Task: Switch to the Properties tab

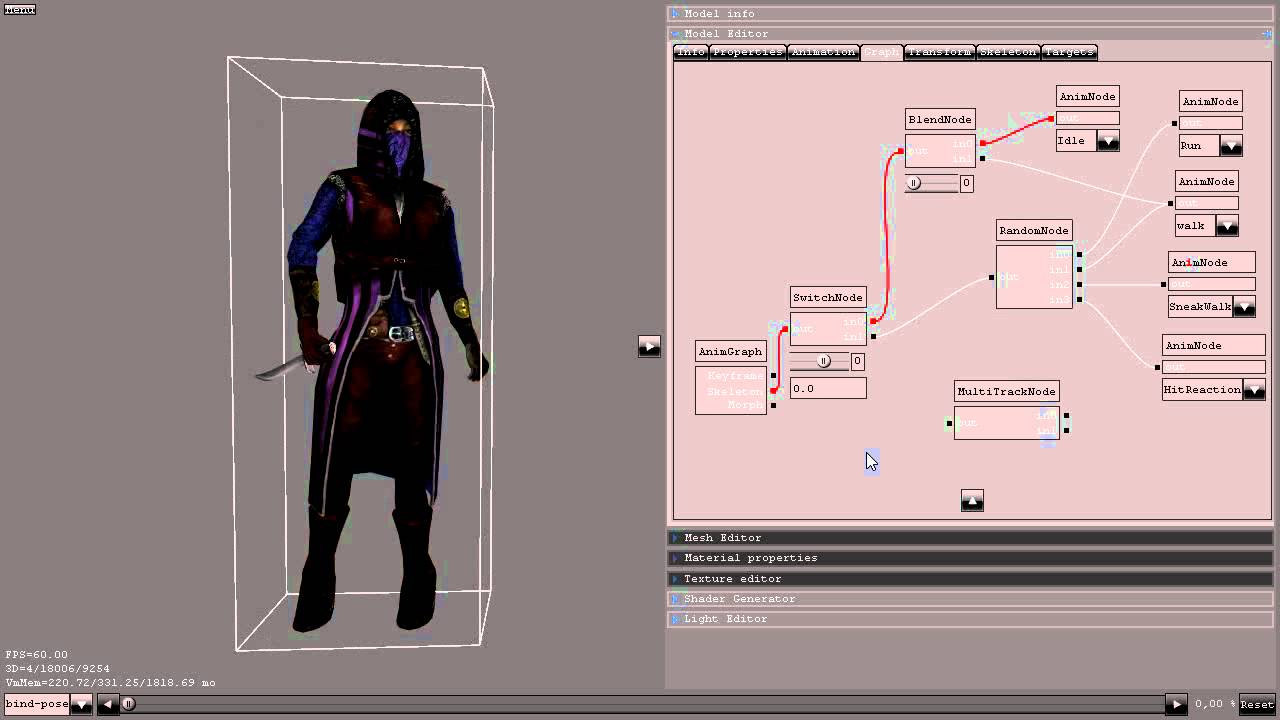Action: pos(747,52)
